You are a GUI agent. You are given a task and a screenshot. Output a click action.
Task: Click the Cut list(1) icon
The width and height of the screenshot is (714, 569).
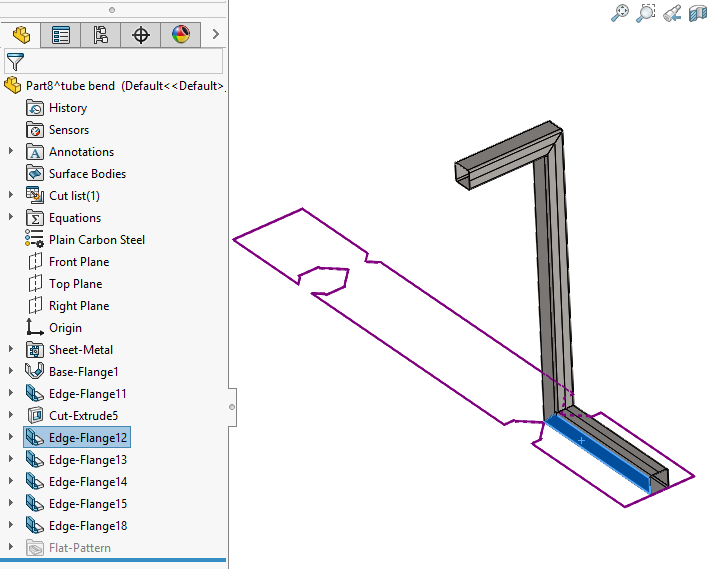tap(35, 196)
